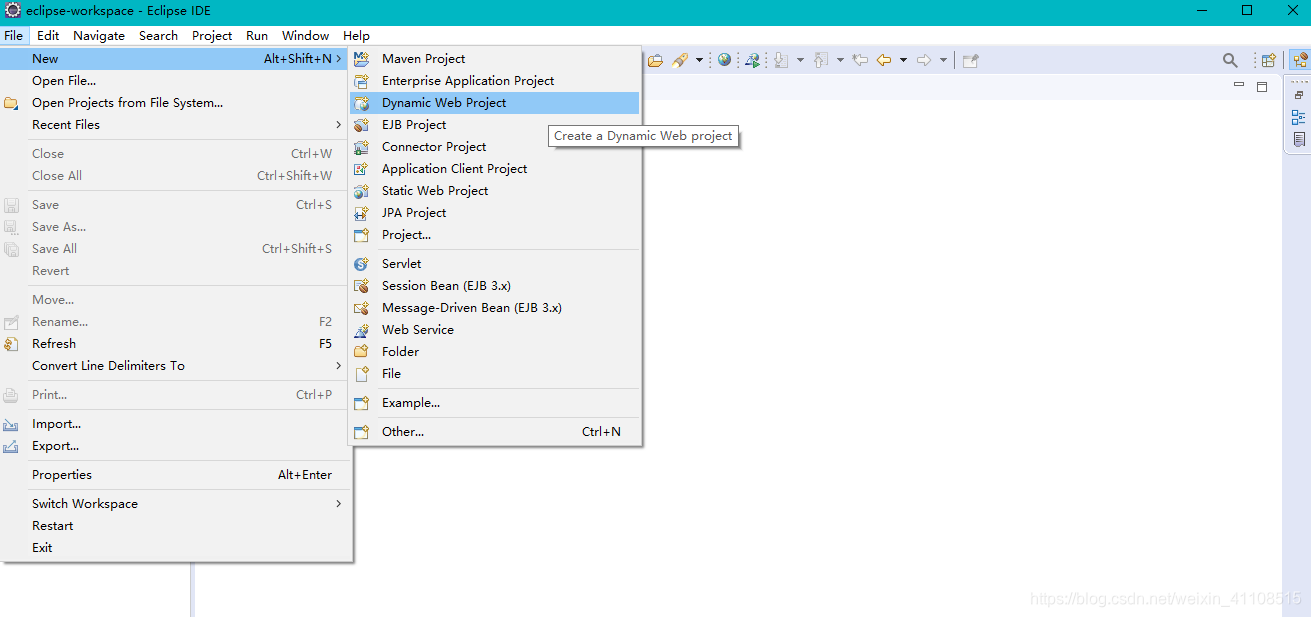This screenshot has width=1311, height=617.
Task: Open the Run menu
Action: (257, 35)
